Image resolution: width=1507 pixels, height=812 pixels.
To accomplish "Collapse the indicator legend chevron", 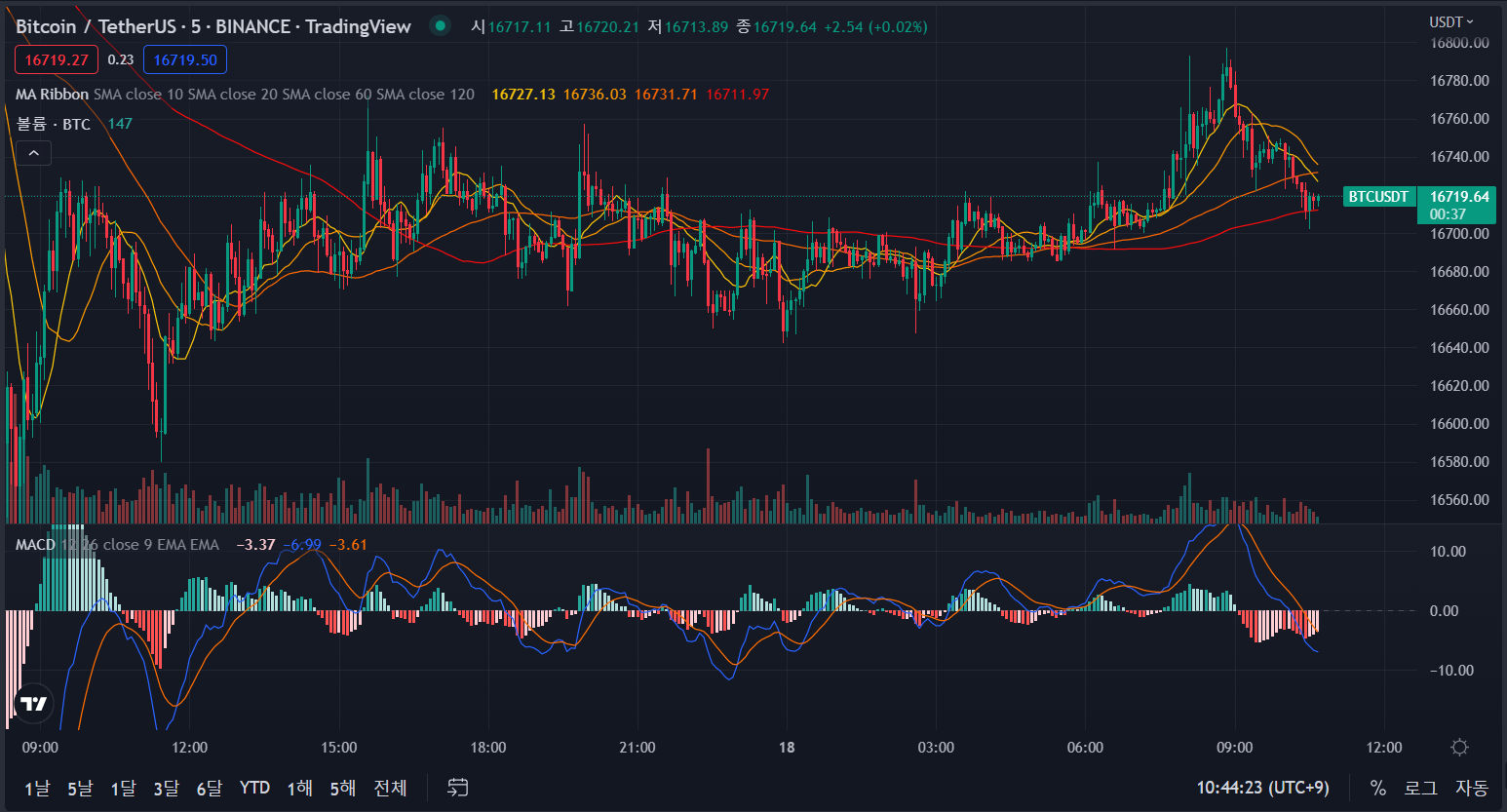I will [33, 153].
